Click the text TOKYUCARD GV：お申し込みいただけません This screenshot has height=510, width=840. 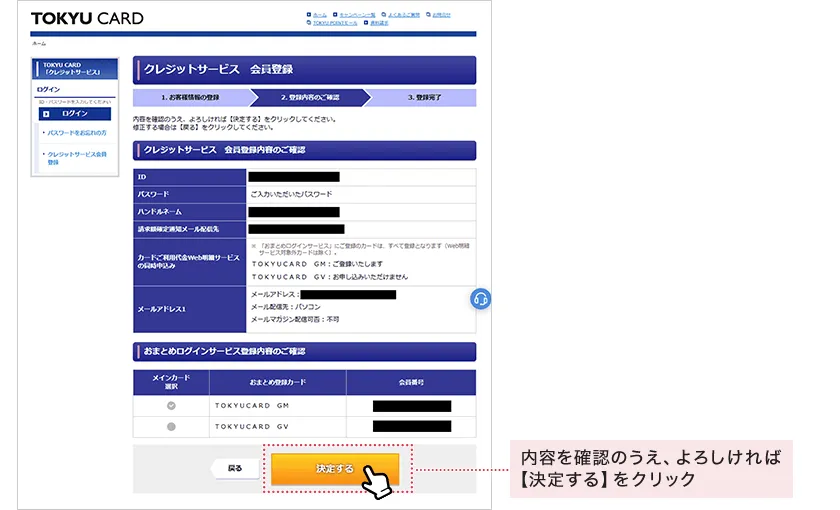329,277
